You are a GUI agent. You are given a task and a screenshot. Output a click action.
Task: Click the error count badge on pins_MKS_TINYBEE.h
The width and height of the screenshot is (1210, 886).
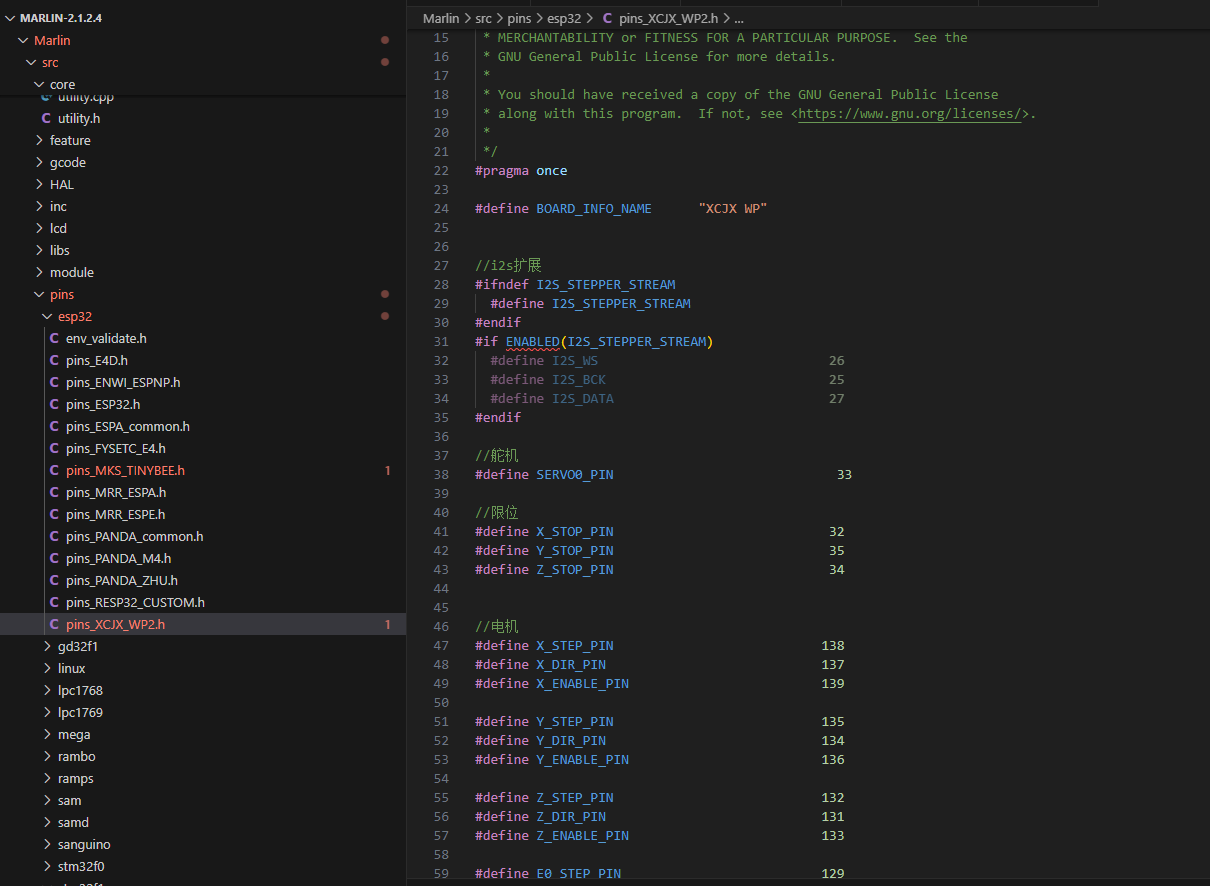click(388, 470)
